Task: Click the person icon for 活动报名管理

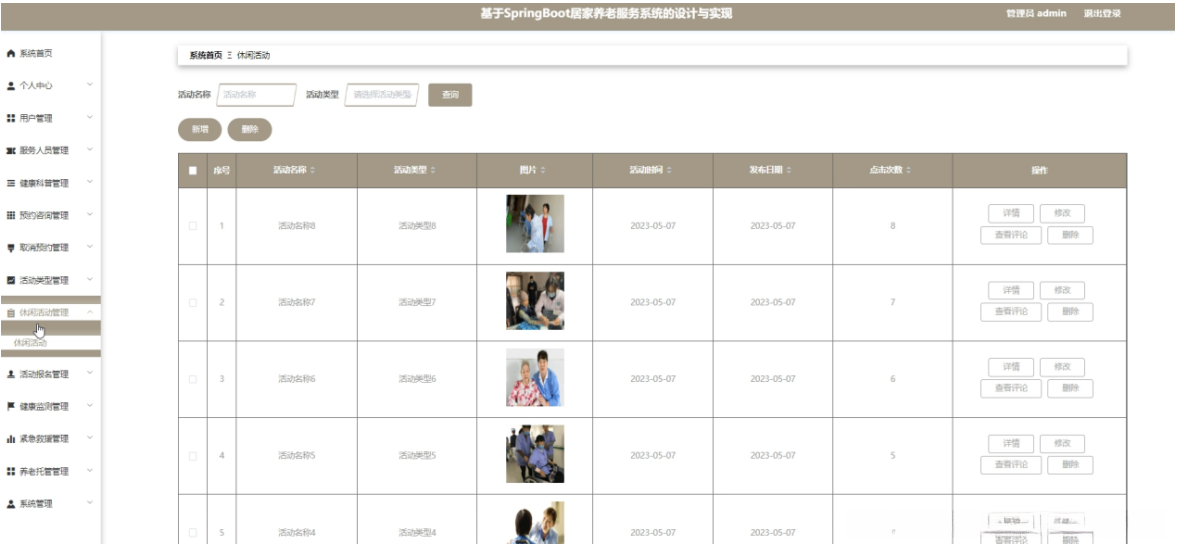Action: pyautogui.click(x=11, y=374)
